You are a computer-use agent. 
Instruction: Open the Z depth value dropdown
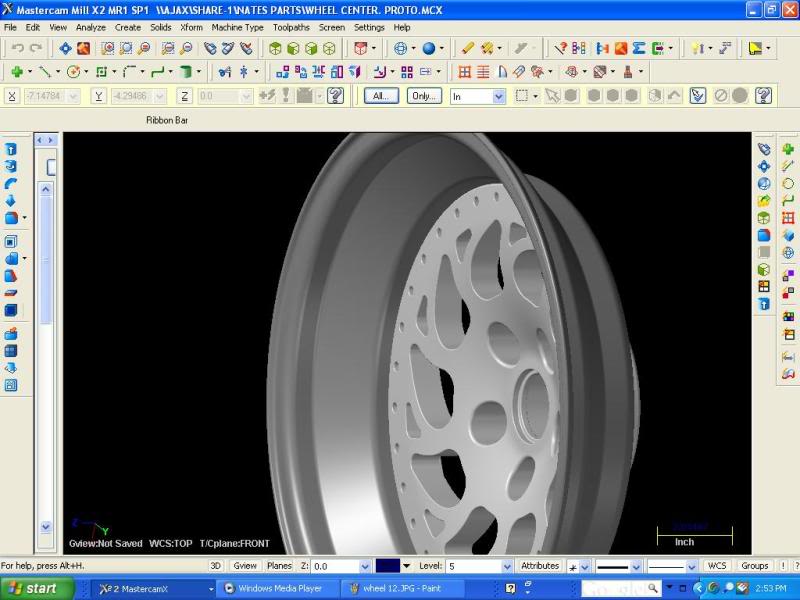(364, 566)
